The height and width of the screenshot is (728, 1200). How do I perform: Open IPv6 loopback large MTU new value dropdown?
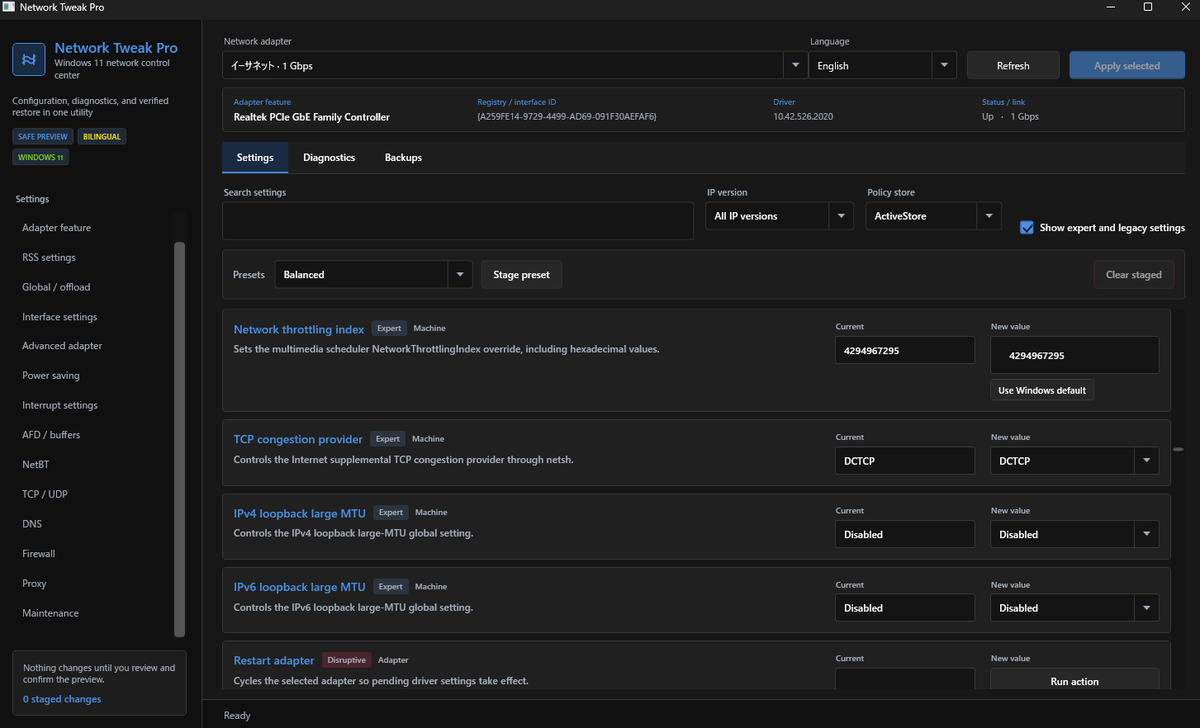1075,608
